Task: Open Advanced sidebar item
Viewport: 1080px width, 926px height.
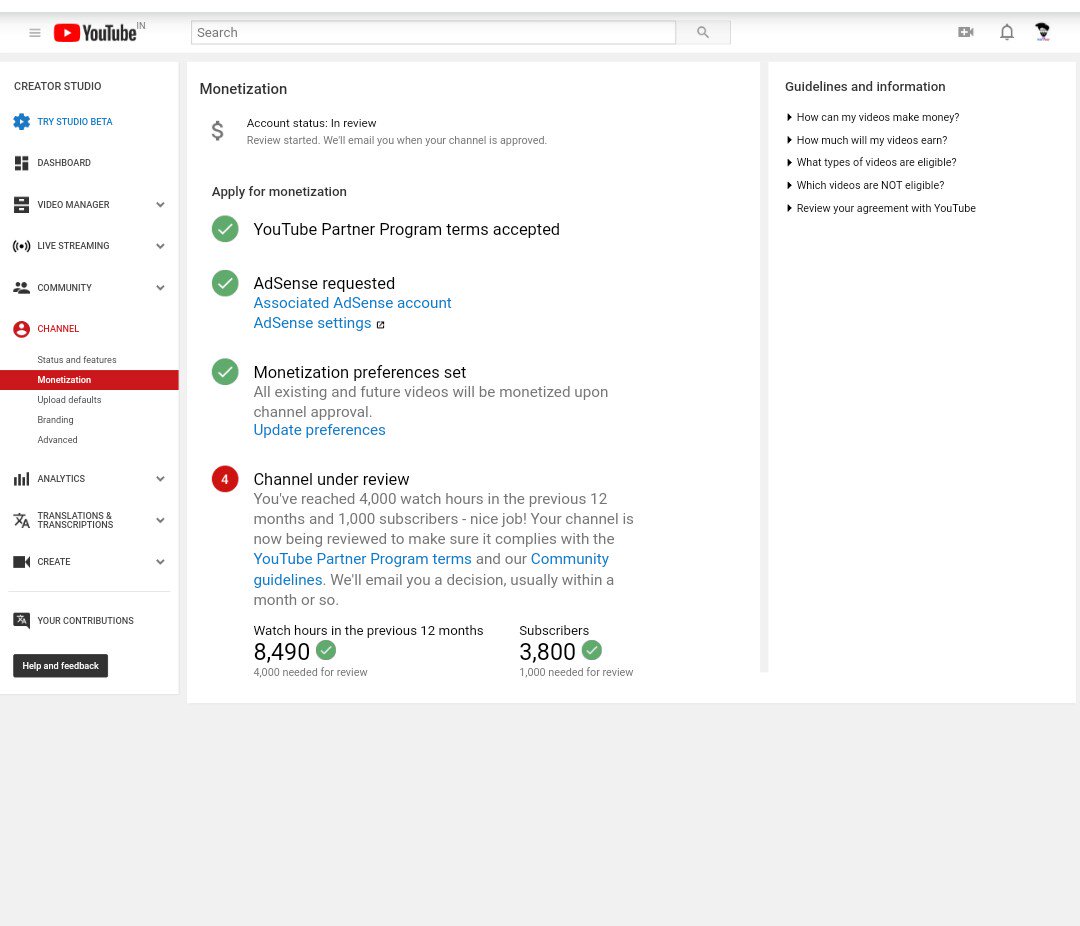Action: [x=57, y=440]
